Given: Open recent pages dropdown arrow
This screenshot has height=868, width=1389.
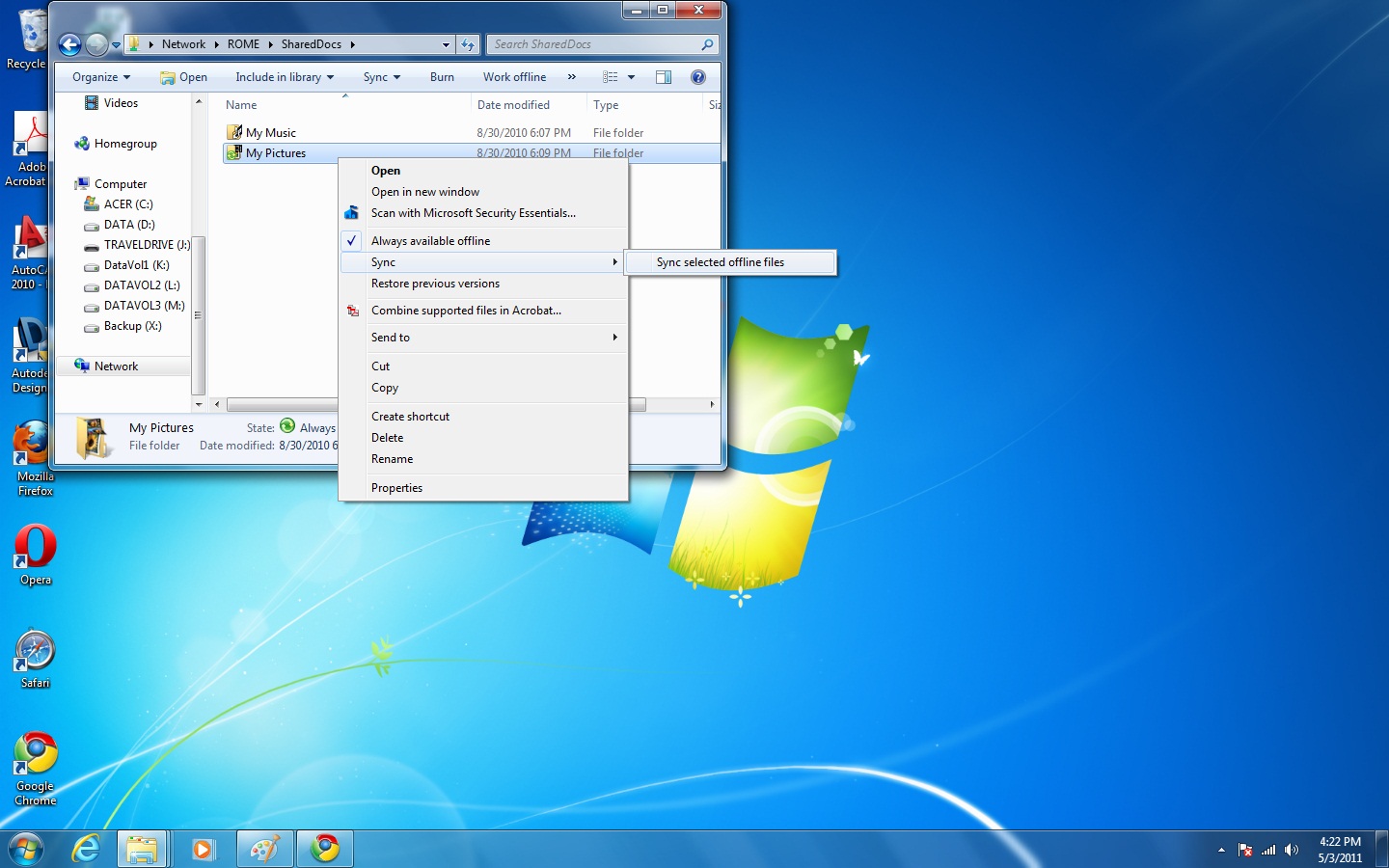Looking at the screenshot, I should pyautogui.click(x=116, y=45).
